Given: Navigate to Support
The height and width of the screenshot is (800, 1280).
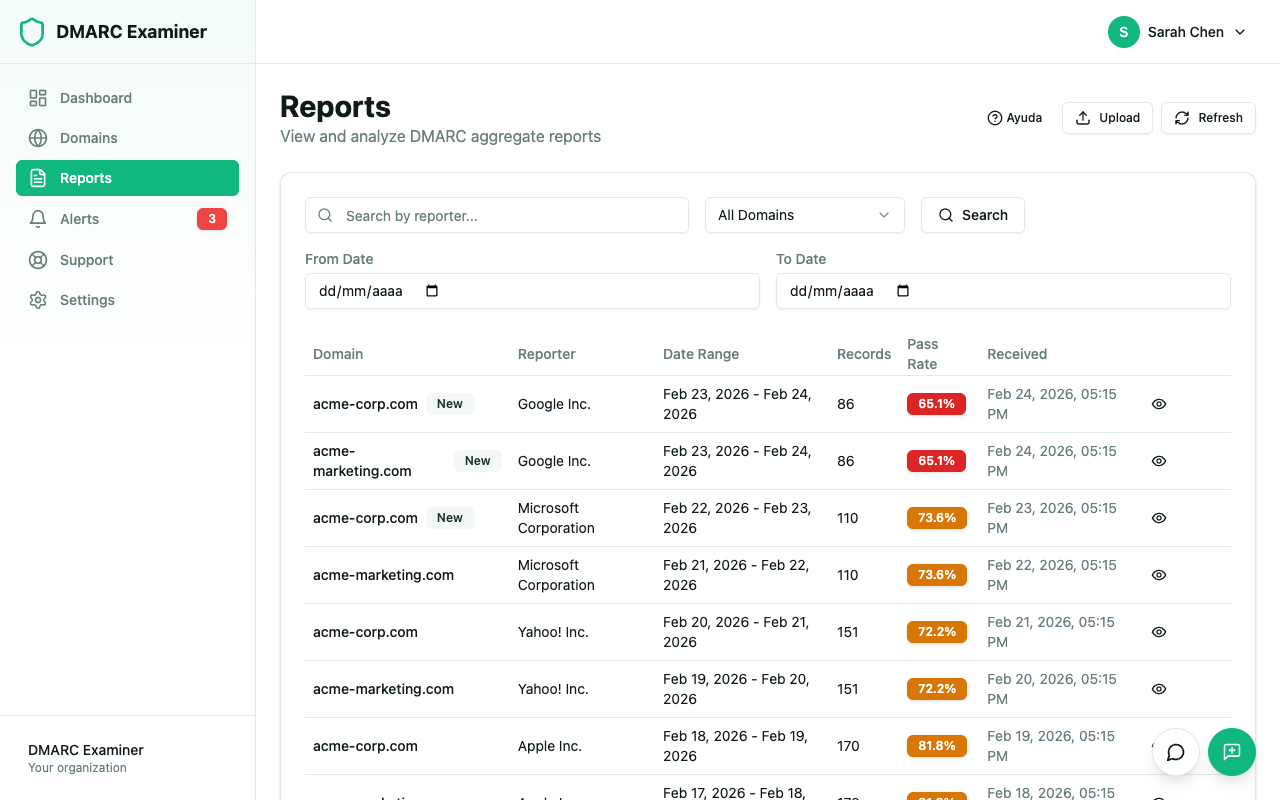Looking at the screenshot, I should 127,260.
